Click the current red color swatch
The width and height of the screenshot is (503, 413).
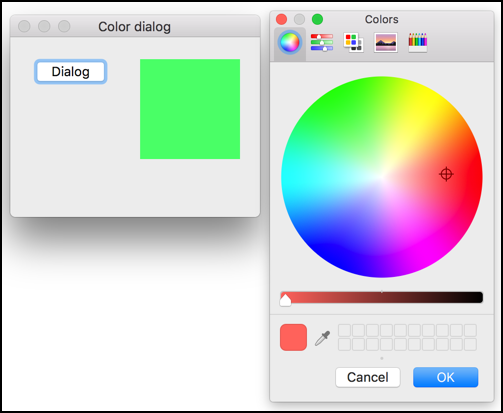[293, 337]
